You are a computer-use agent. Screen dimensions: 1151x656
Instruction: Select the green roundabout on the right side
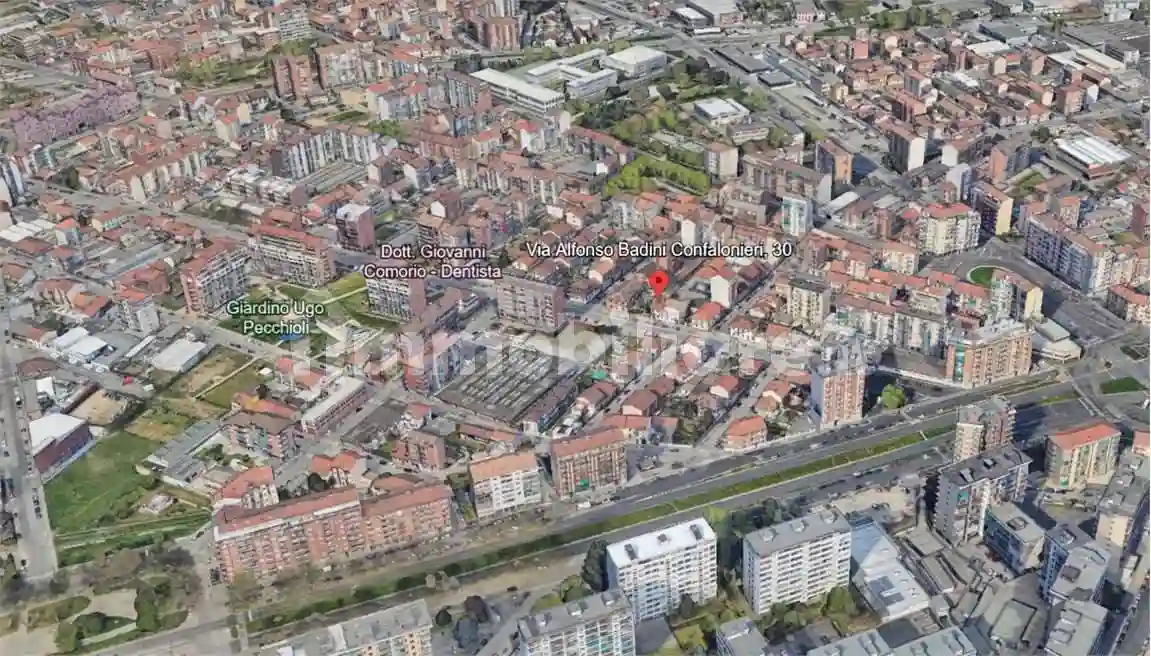pos(983,275)
